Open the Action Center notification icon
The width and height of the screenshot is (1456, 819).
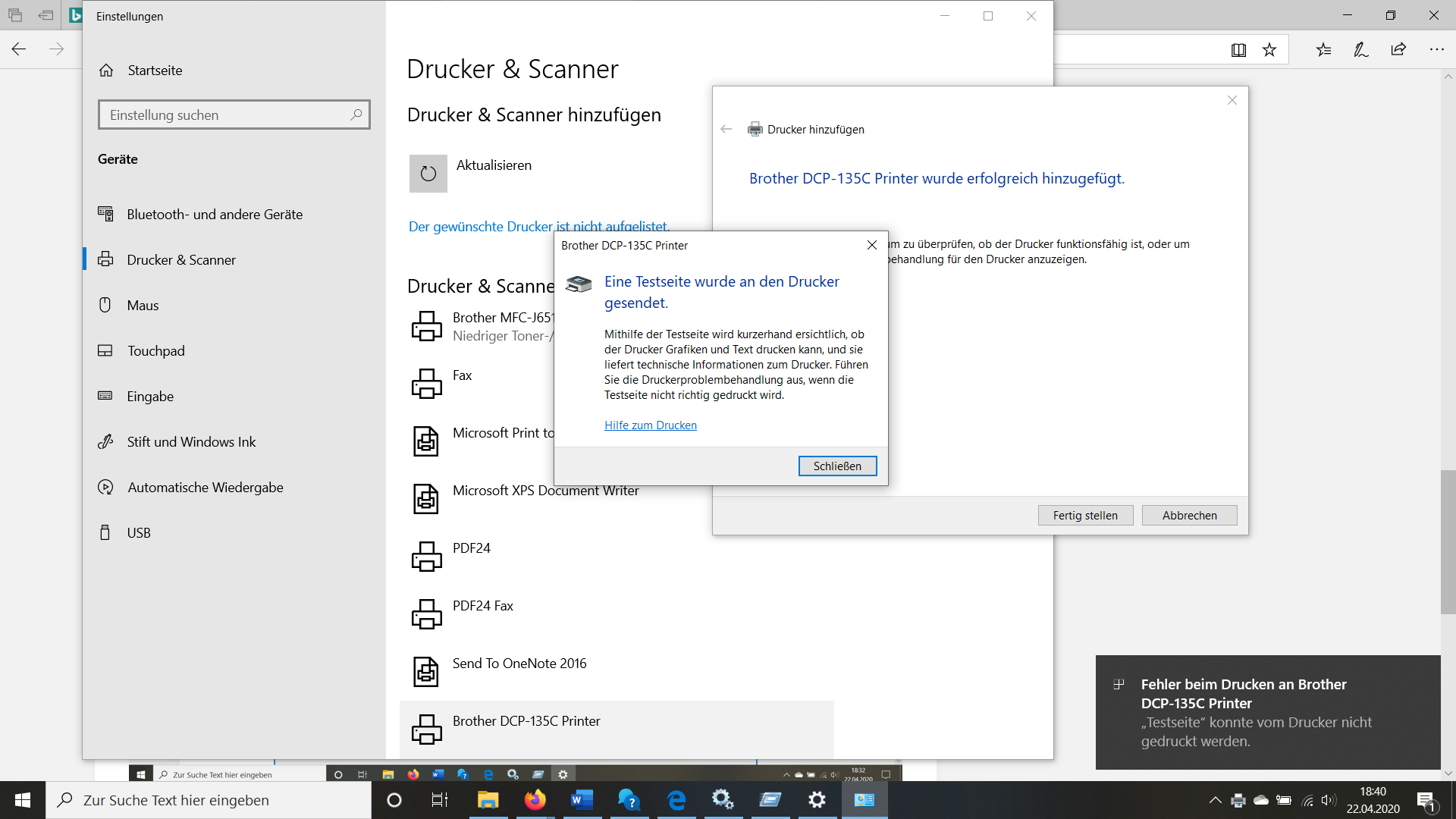click(1426, 800)
